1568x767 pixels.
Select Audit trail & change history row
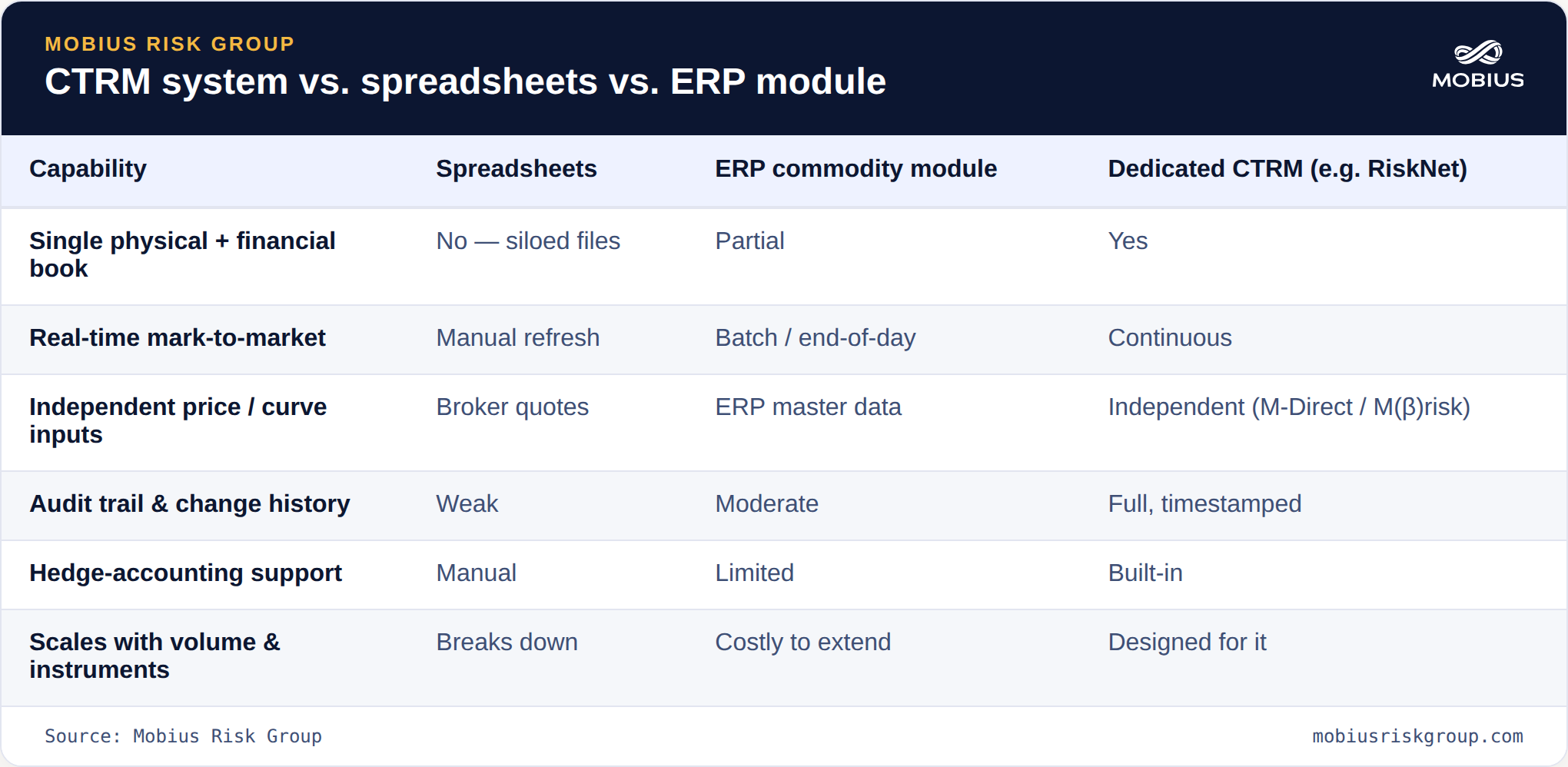(x=784, y=505)
